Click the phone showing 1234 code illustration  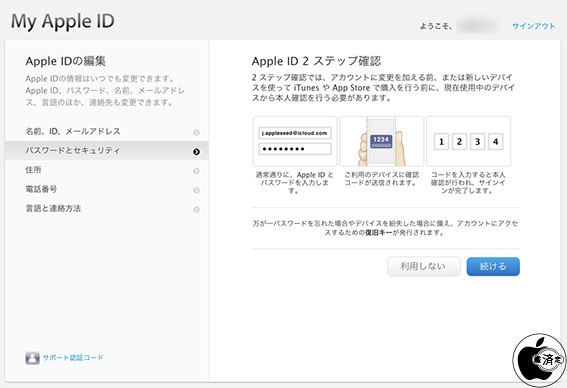pos(381,141)
